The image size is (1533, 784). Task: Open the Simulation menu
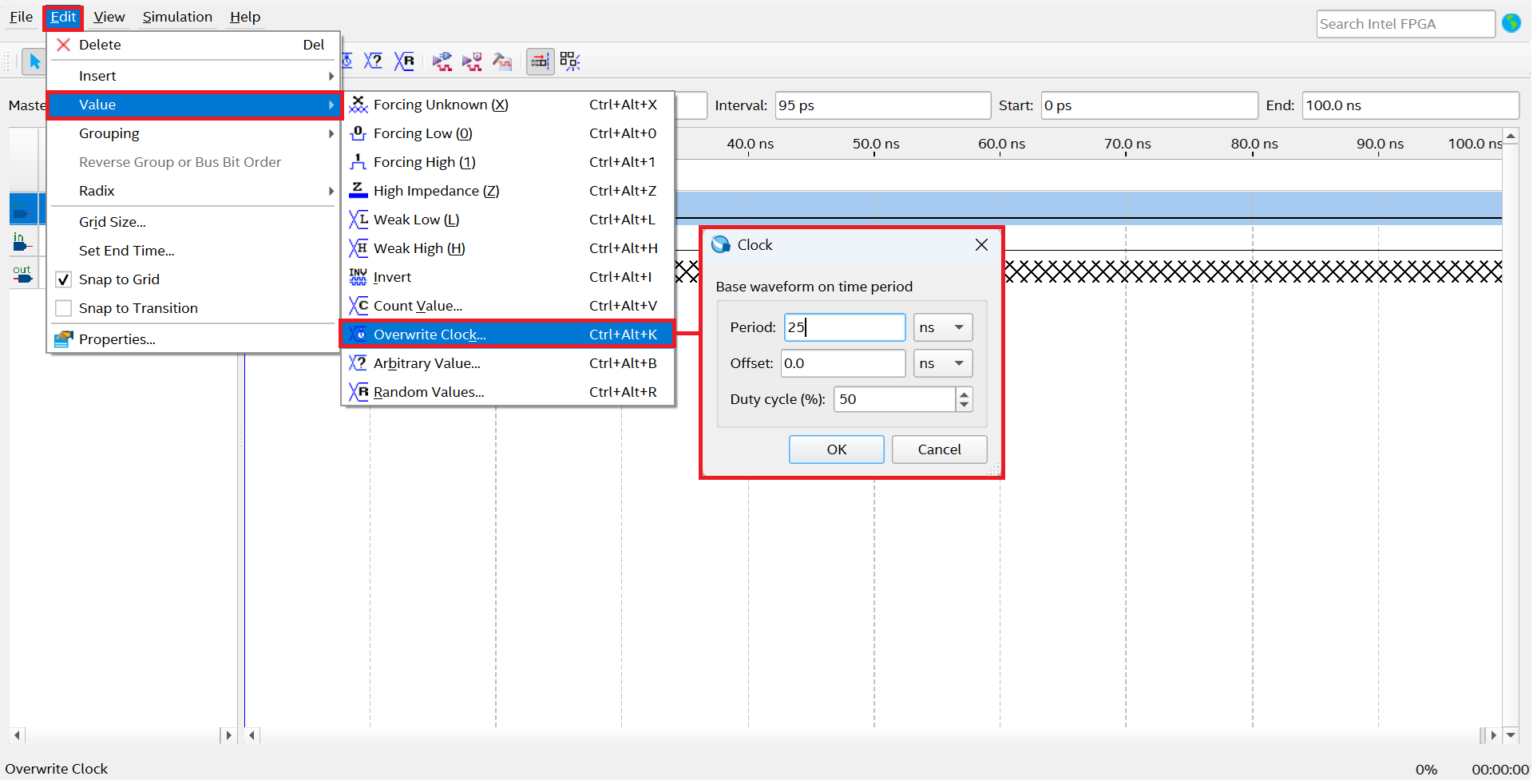pos(177,17)
